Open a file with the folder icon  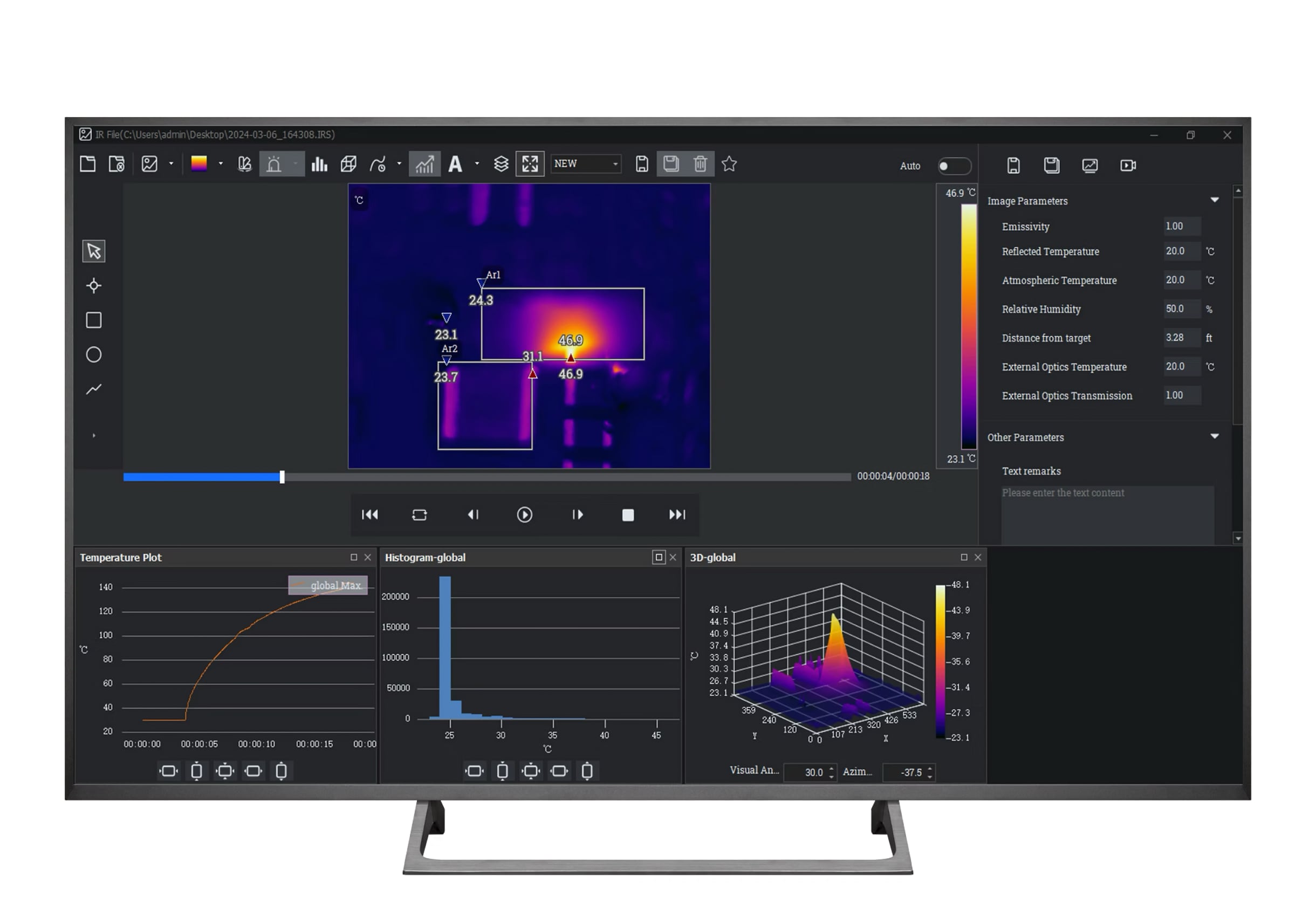pos(88,165)
